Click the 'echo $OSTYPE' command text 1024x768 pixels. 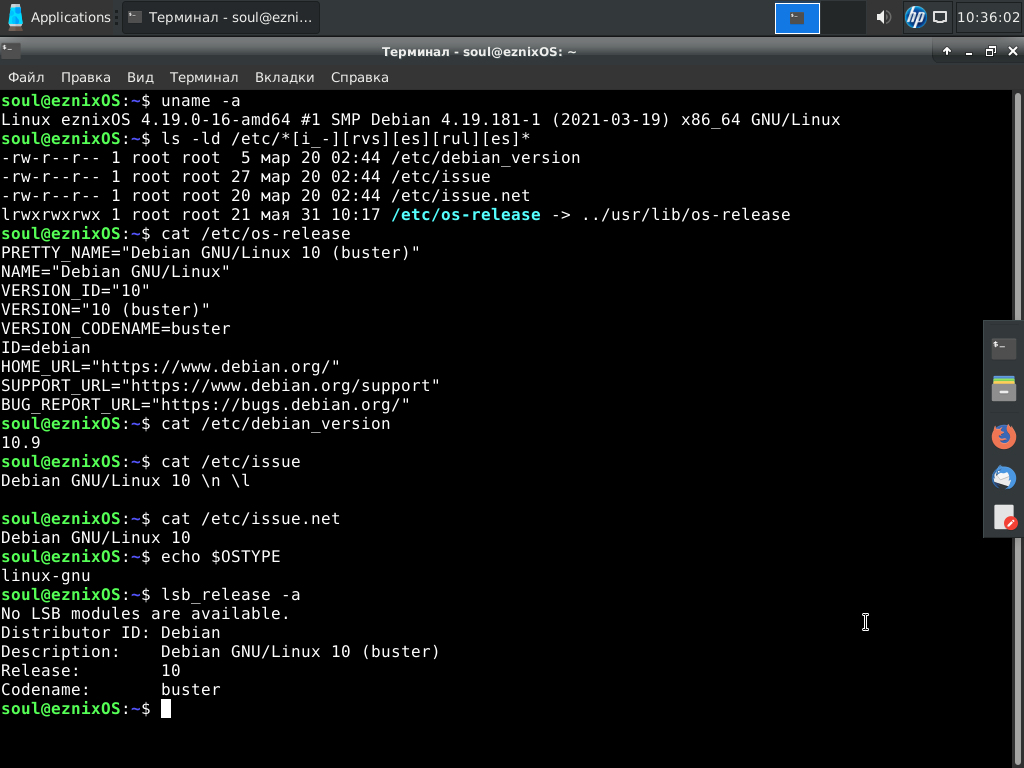pyautogui.click(x=221, y=557)
